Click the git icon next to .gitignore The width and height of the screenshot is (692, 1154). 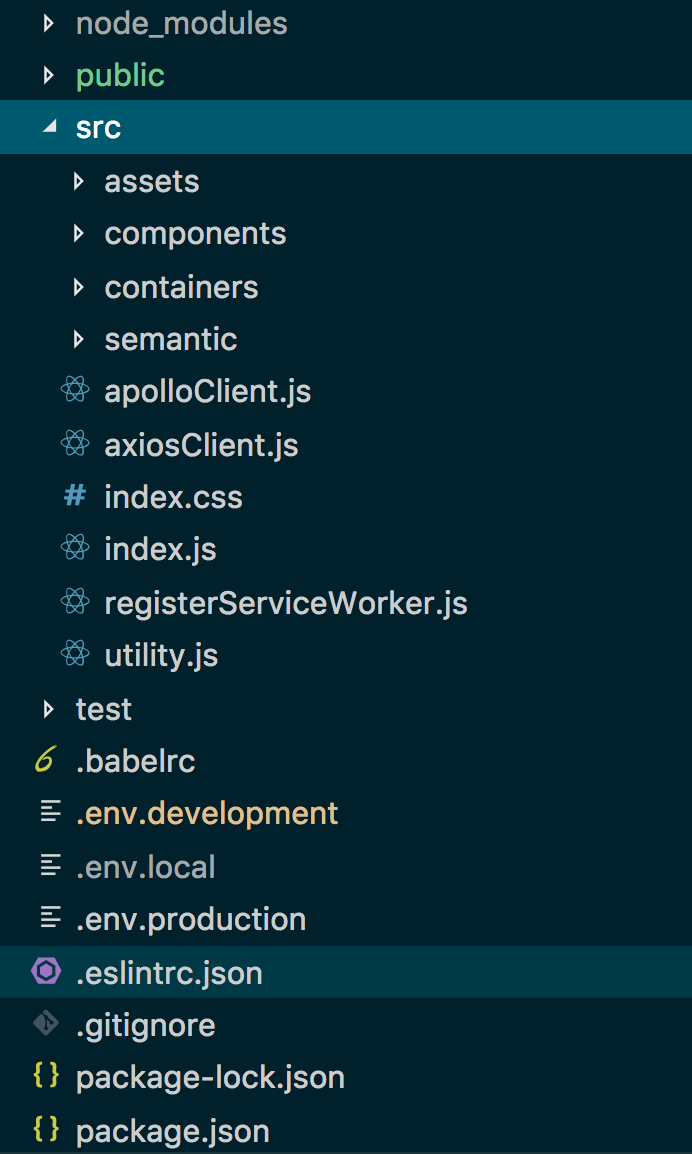[x=46, y=1024]
